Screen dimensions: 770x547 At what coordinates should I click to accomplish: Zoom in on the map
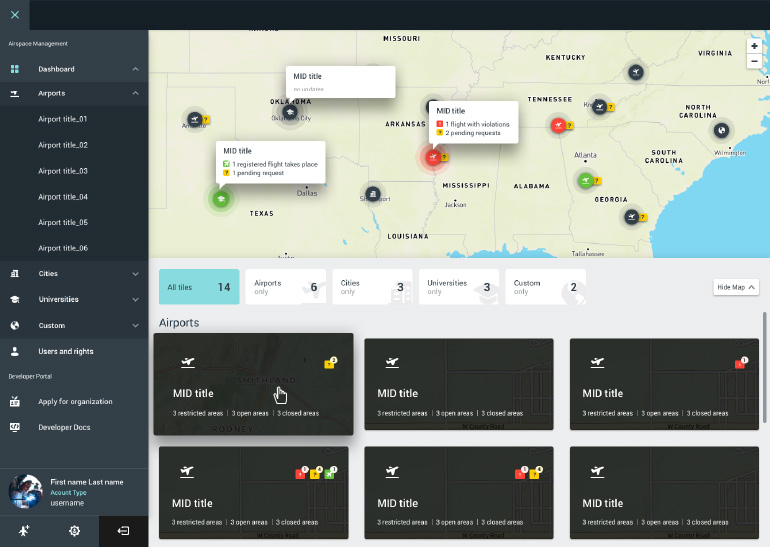(754, 46)
